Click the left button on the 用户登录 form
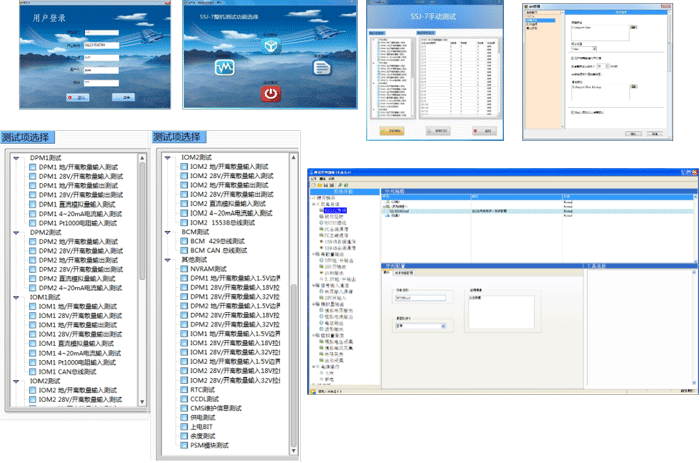 (x=75, y=98)
